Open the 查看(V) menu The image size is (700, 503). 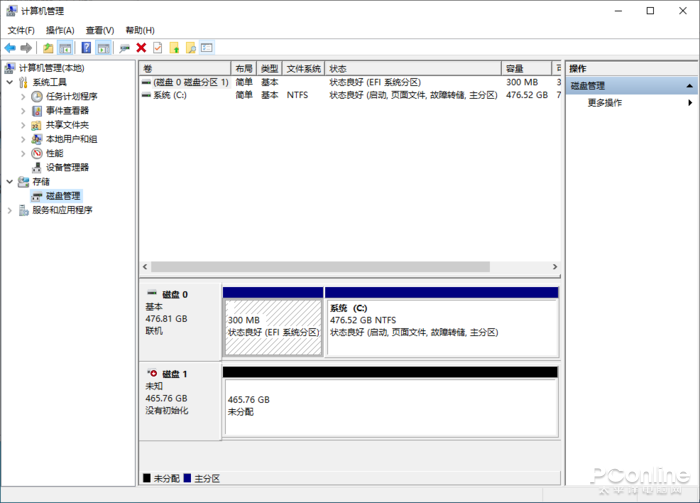tap(100, 30)
